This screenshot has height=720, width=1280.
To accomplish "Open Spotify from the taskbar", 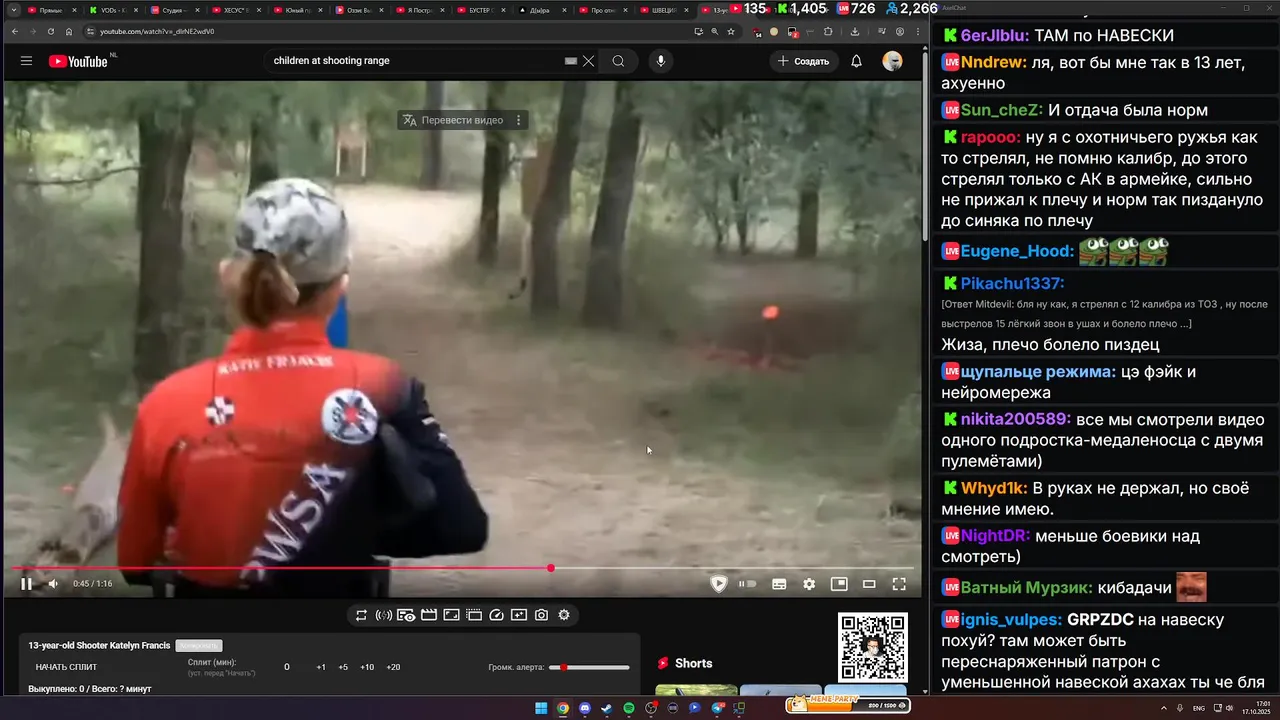I will tap(629, 708).
